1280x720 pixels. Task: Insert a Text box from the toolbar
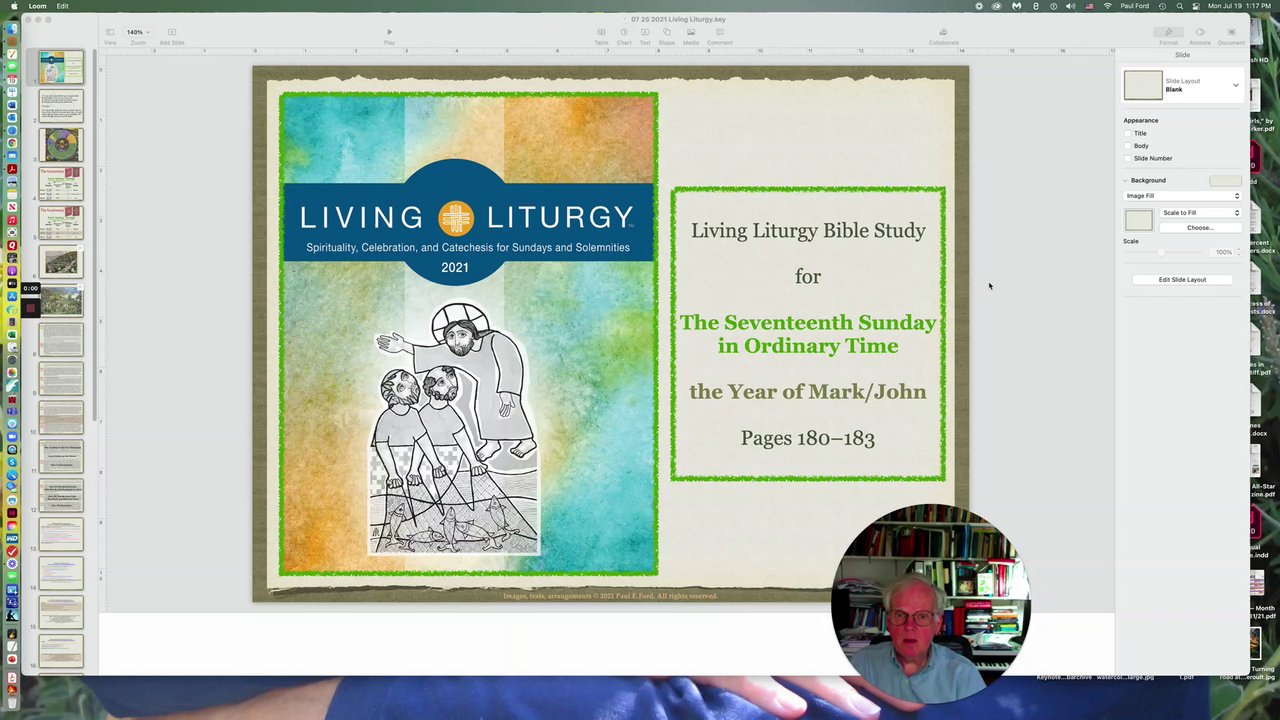[645, 36]
